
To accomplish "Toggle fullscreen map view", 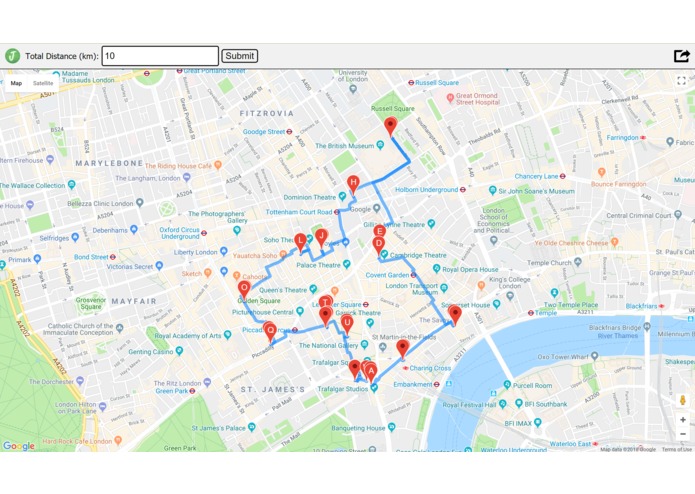I will click(x=682, y=81).
